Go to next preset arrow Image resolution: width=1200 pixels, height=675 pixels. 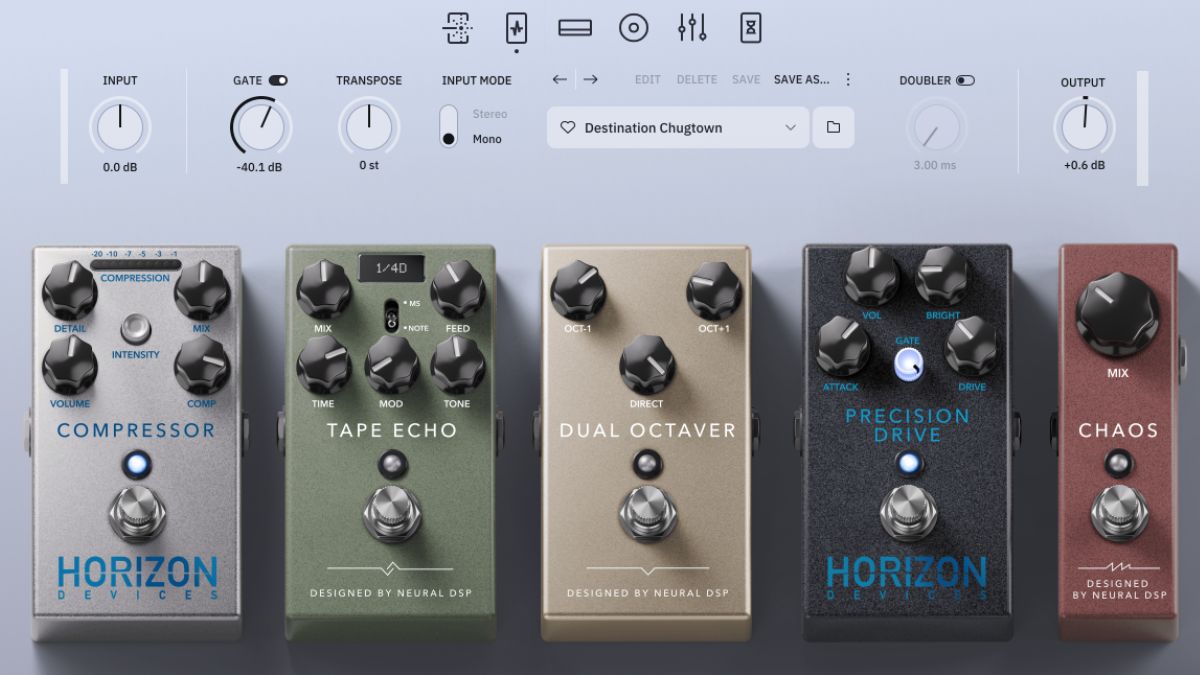(x=591, y=79)
